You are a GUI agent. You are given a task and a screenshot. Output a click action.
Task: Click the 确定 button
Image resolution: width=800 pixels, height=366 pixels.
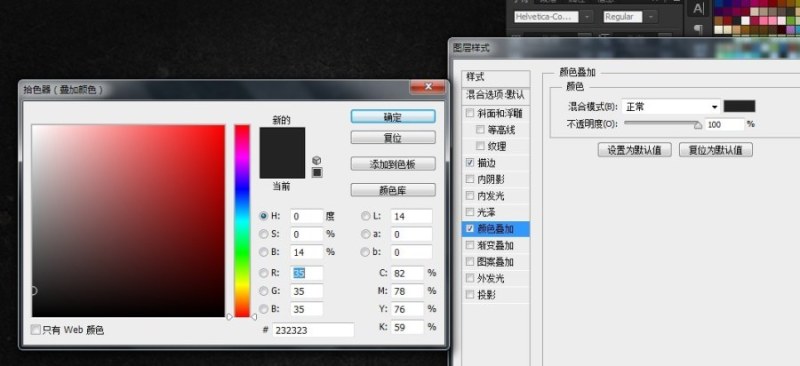coord(393,117)
